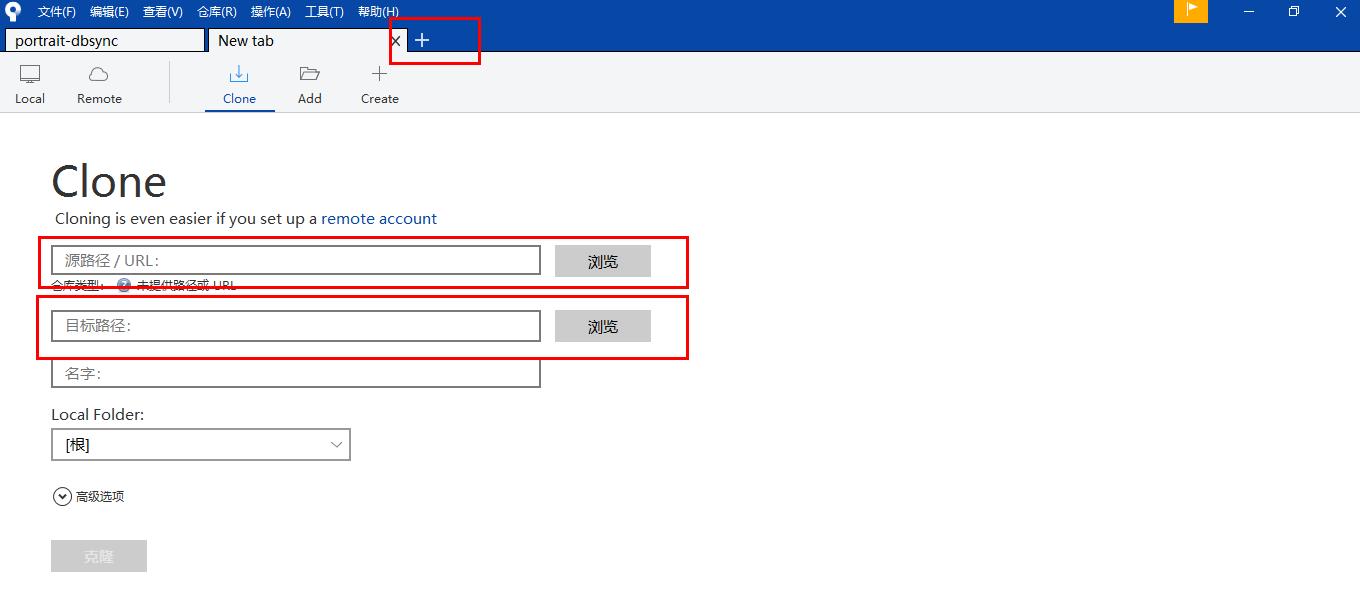
Task: Minimize the Sourcetree window
Action: (1250, 11)
